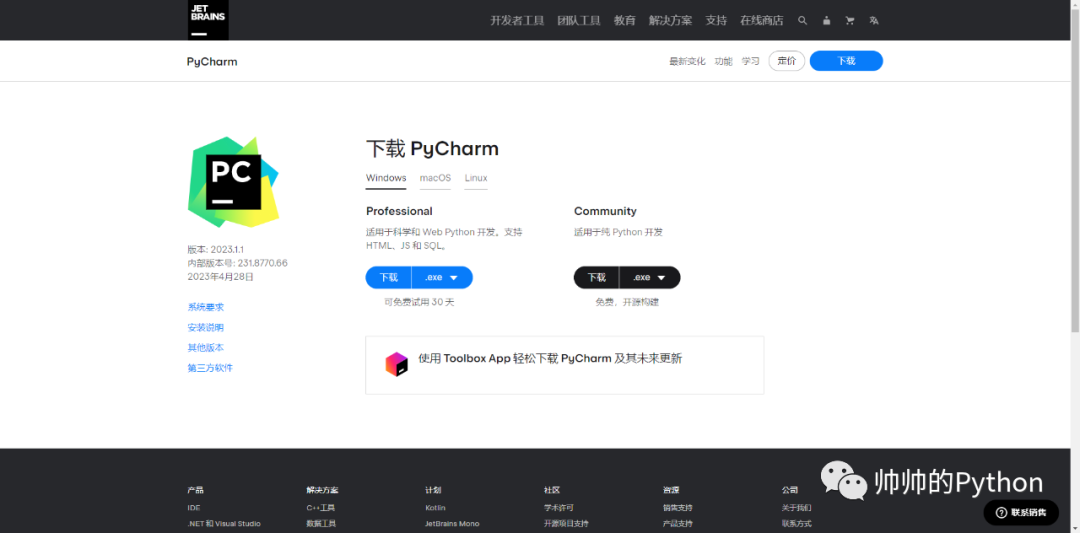This screenshot has height=533, width=1080.
Task: Open the 教育 menu
Action: pos(625,21)
